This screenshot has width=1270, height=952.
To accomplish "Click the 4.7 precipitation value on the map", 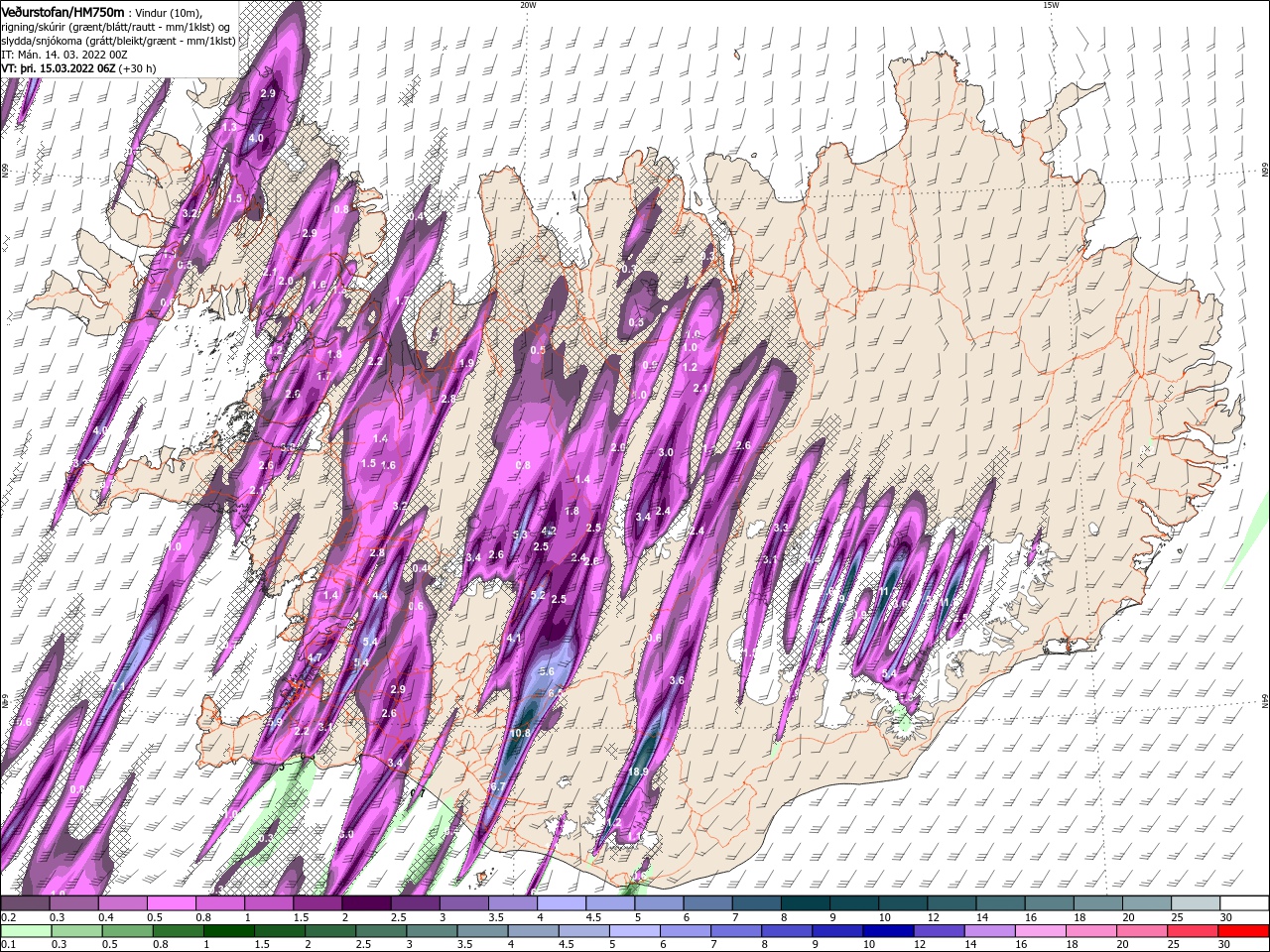I will click(315, 657).
